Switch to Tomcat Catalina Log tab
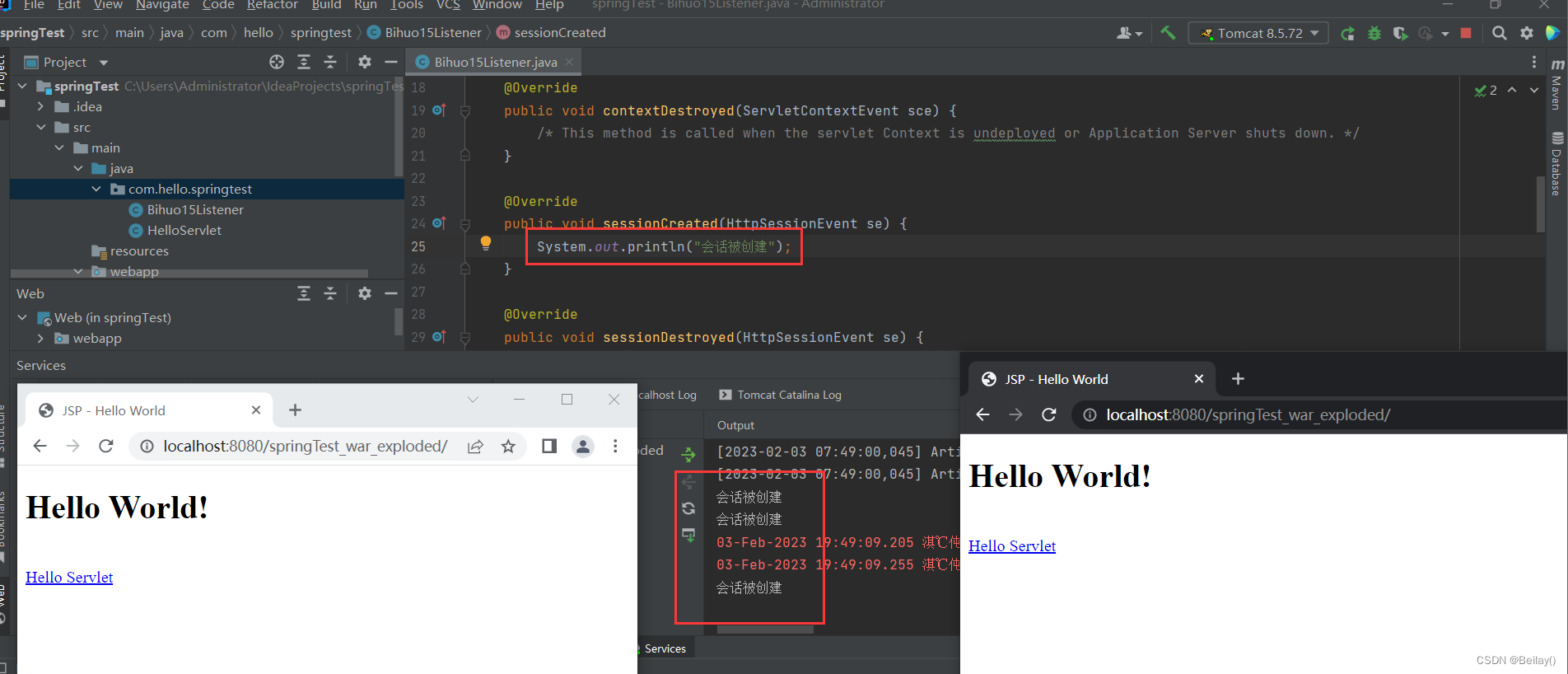Screen dimensions: 1568x674 click(x=780, y=395)
